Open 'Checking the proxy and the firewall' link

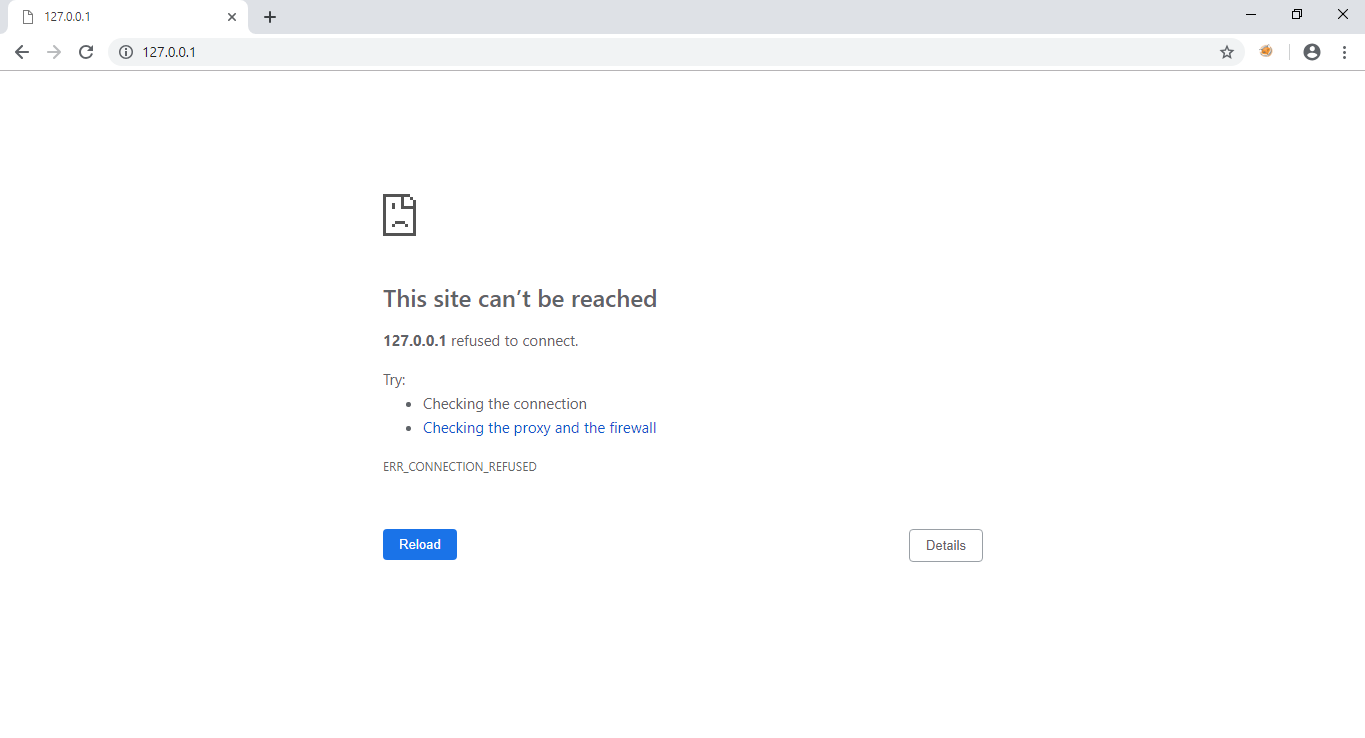pyautogui.click(x=539, y=428)
